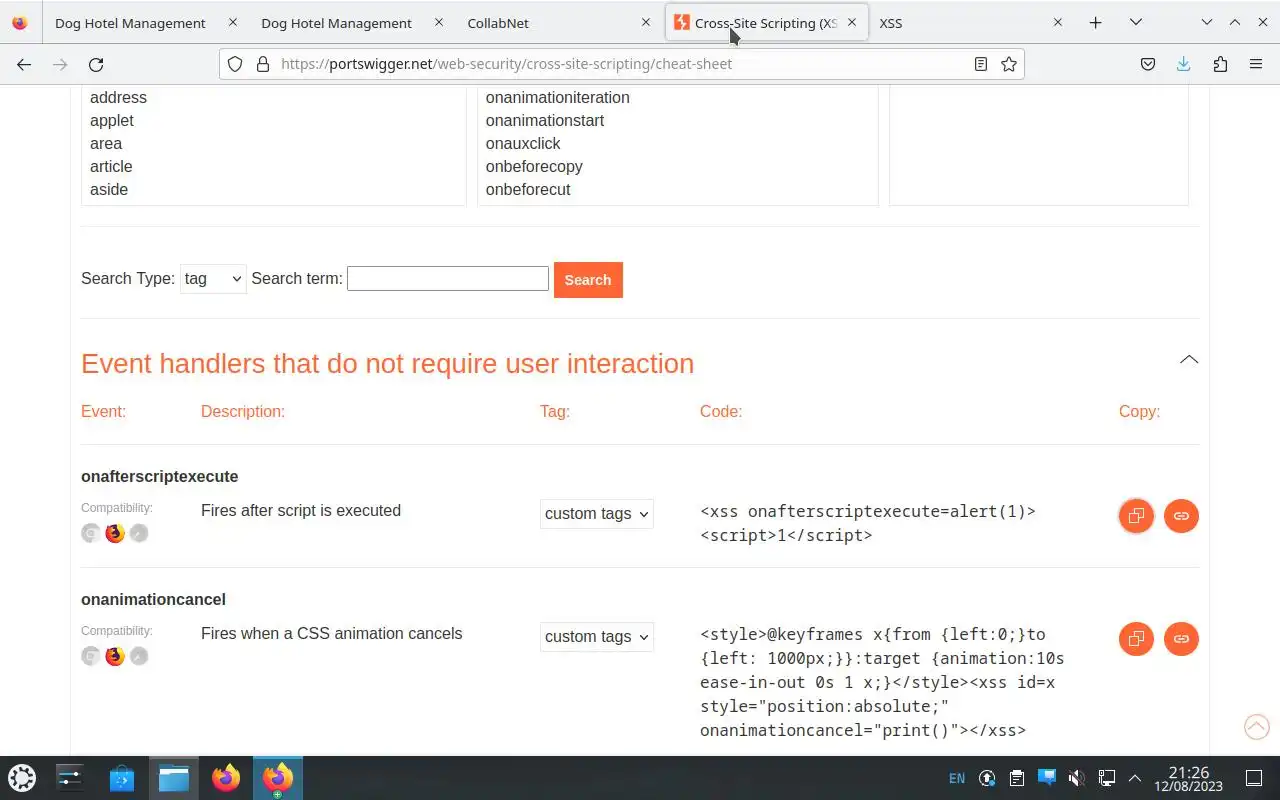
Task: Open system settings icon in the taskbar
Action: [70, 778]
